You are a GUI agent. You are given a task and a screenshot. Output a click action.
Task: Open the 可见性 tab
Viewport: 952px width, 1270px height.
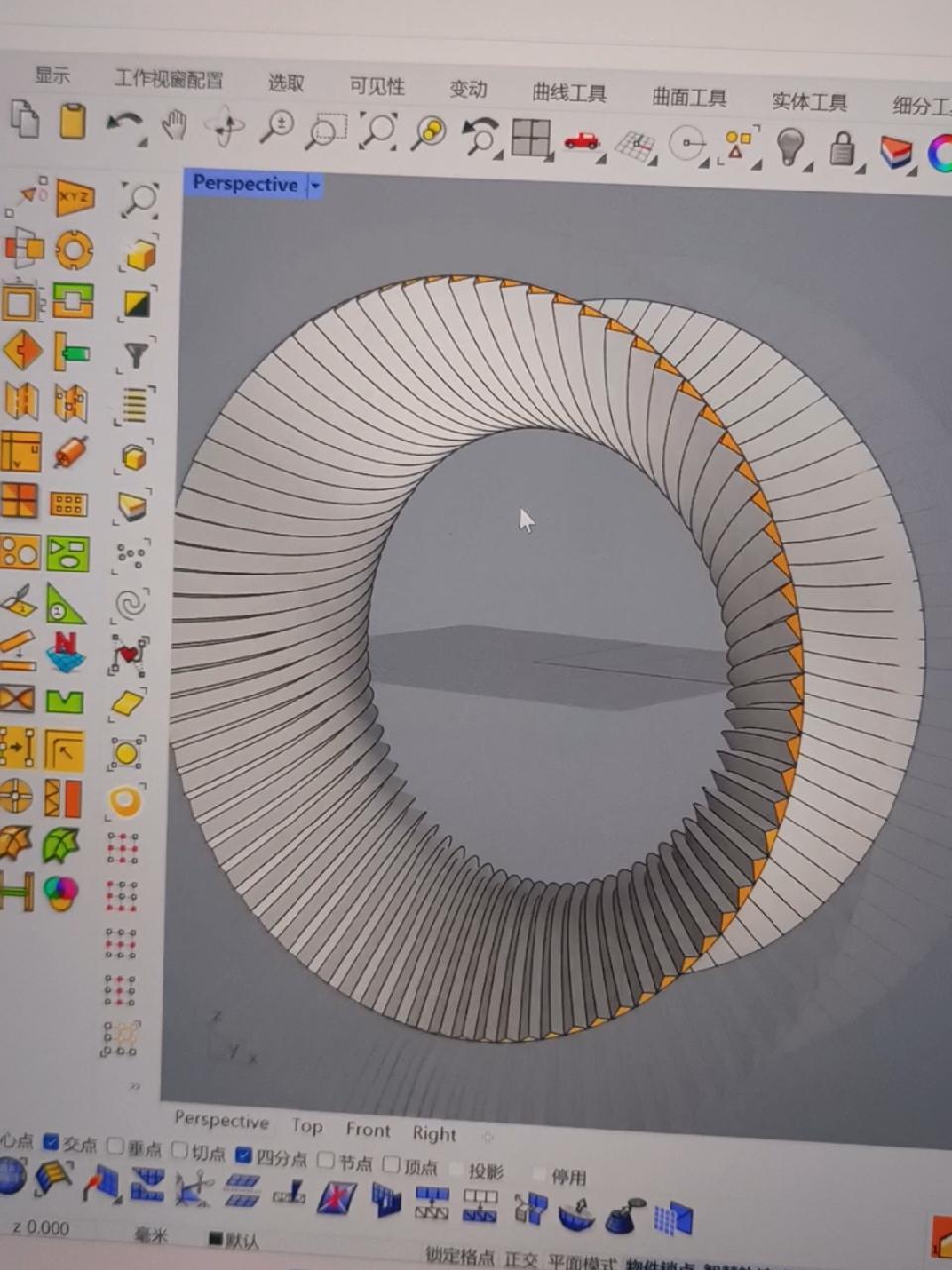[x=377, y=86]
